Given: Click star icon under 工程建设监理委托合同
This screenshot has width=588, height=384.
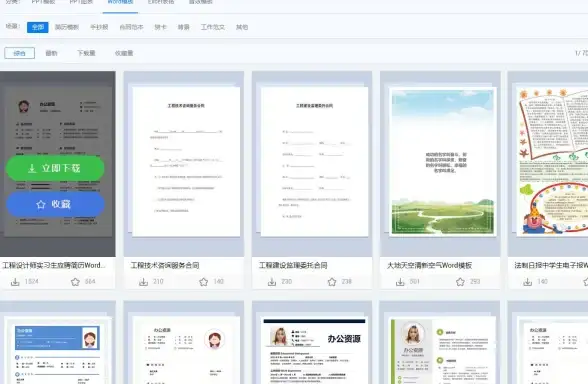Looking at the screenshot, I should (332, 282).
